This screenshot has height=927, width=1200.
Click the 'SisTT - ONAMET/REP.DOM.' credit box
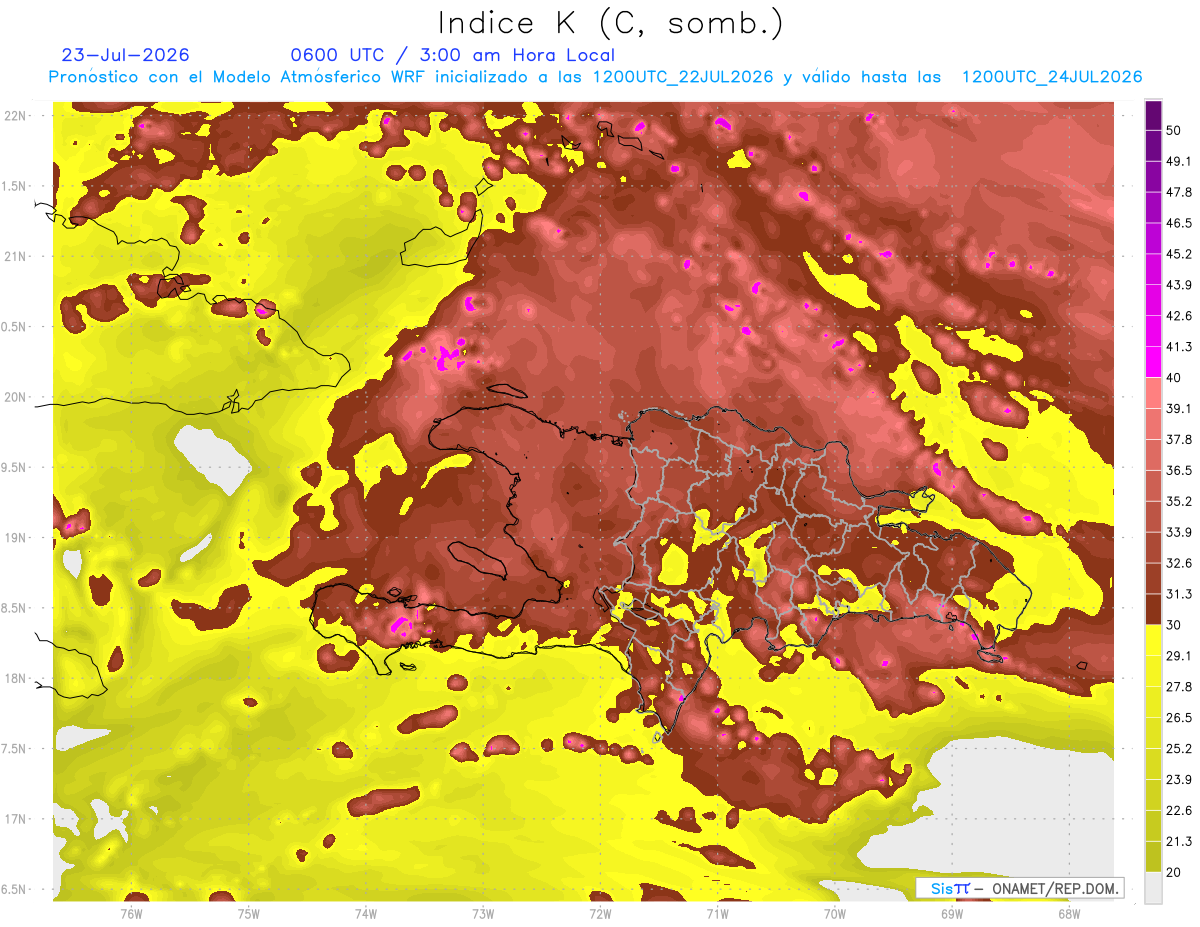(1018, 888)
